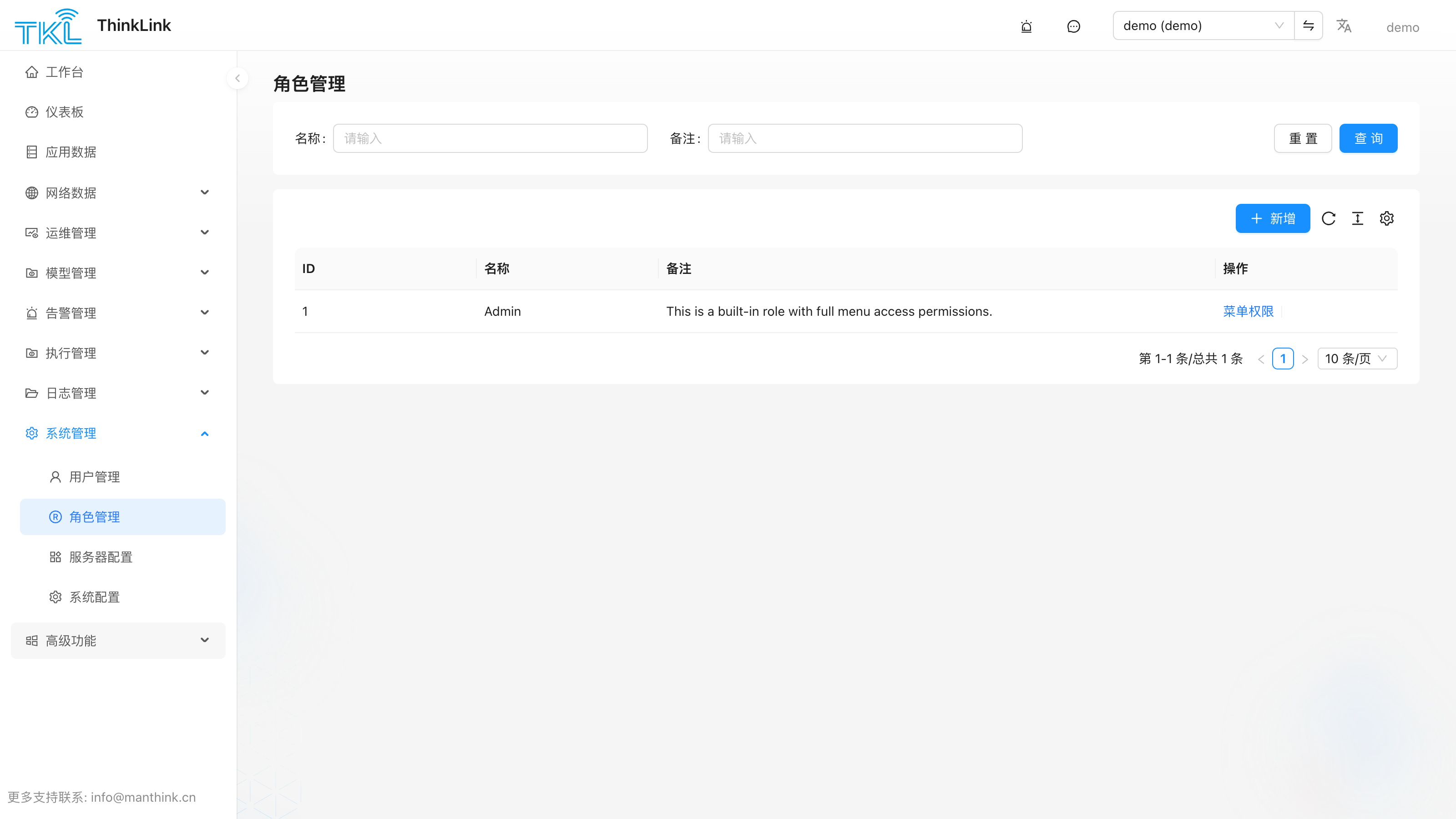Expand the 网络数据 menu
1456x819 pixels.
(x=118, y=193)
